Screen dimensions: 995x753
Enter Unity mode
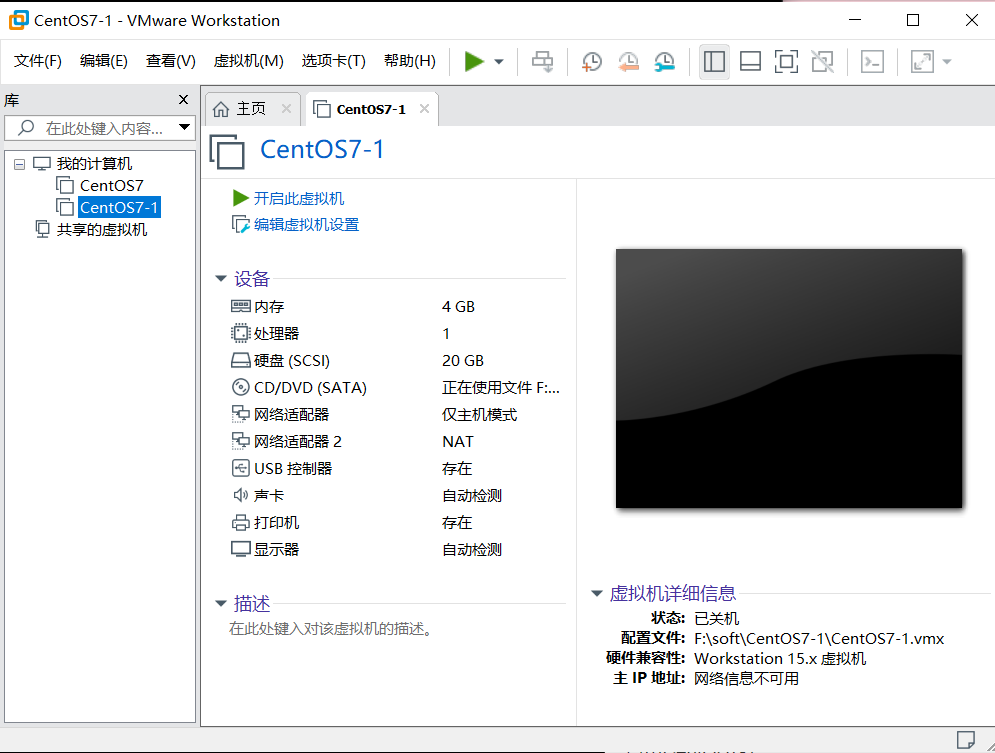(x=822, y=61)
